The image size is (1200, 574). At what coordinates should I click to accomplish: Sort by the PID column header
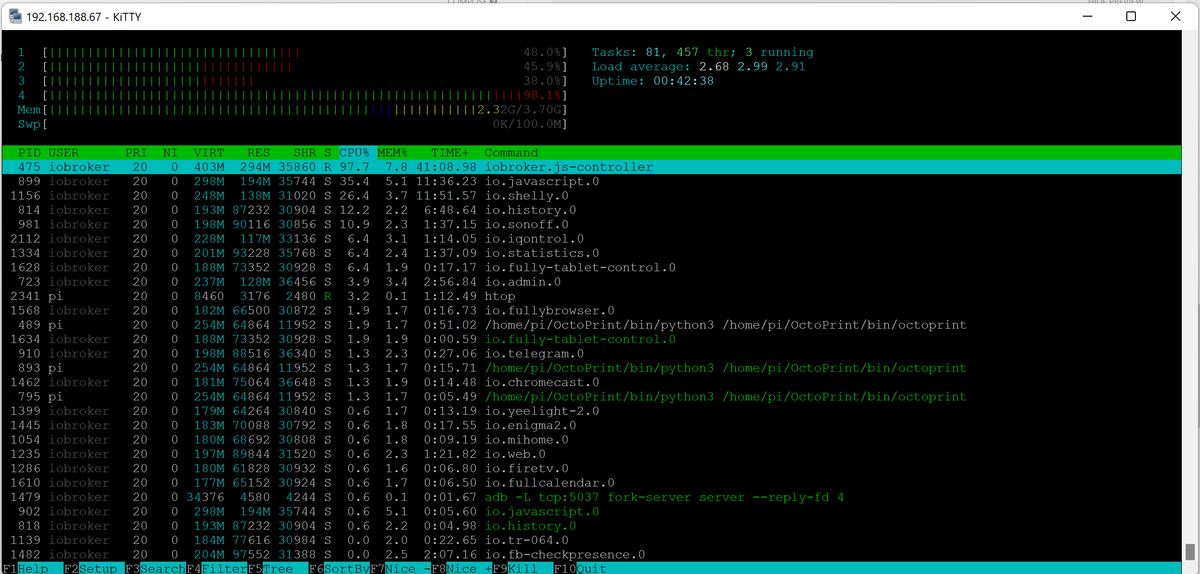point(29,153)
